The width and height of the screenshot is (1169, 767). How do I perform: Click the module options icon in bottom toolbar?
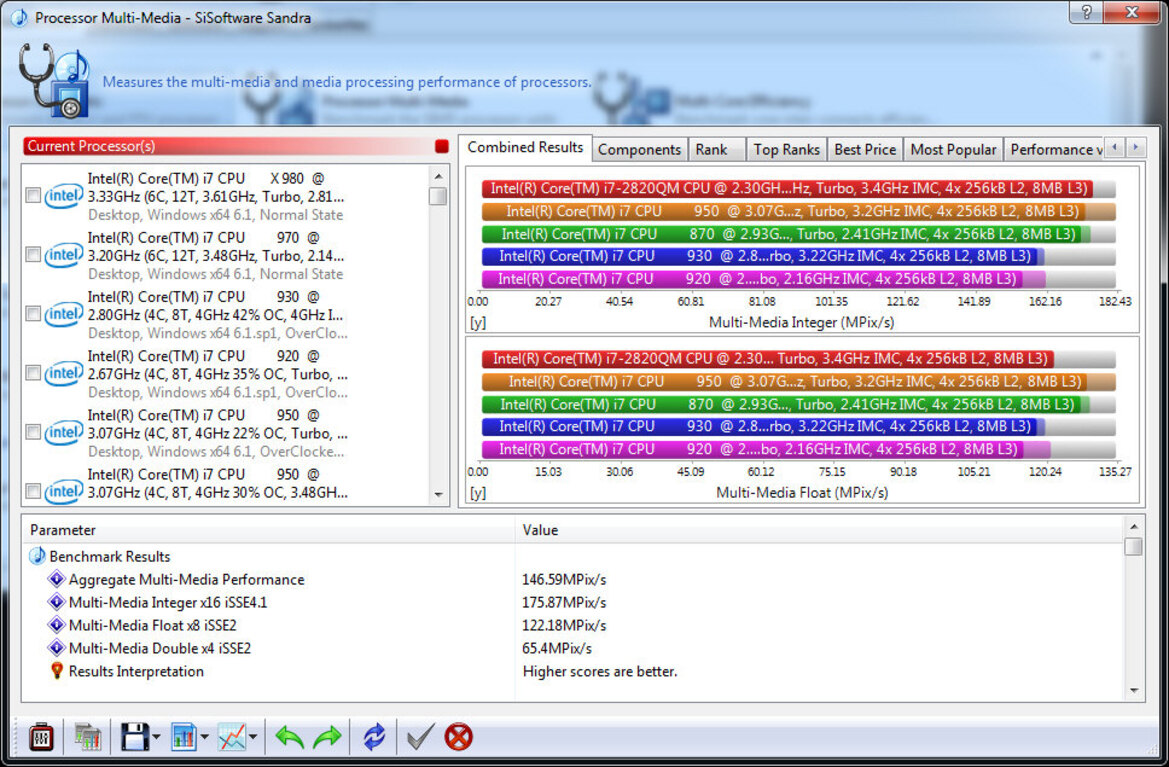pyautogui.click(x=41, y=737)
